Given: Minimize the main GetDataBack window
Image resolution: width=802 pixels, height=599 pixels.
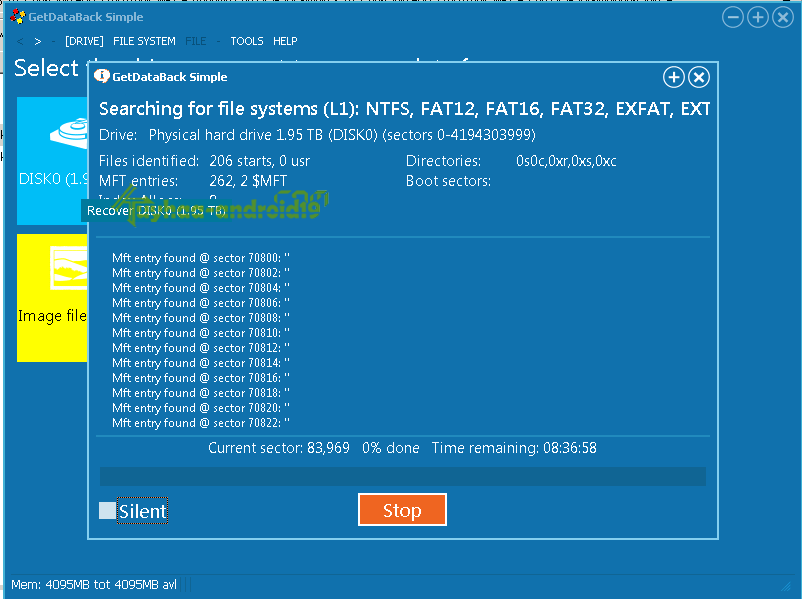Looking at the screenshot, I should tap(732, 17).
